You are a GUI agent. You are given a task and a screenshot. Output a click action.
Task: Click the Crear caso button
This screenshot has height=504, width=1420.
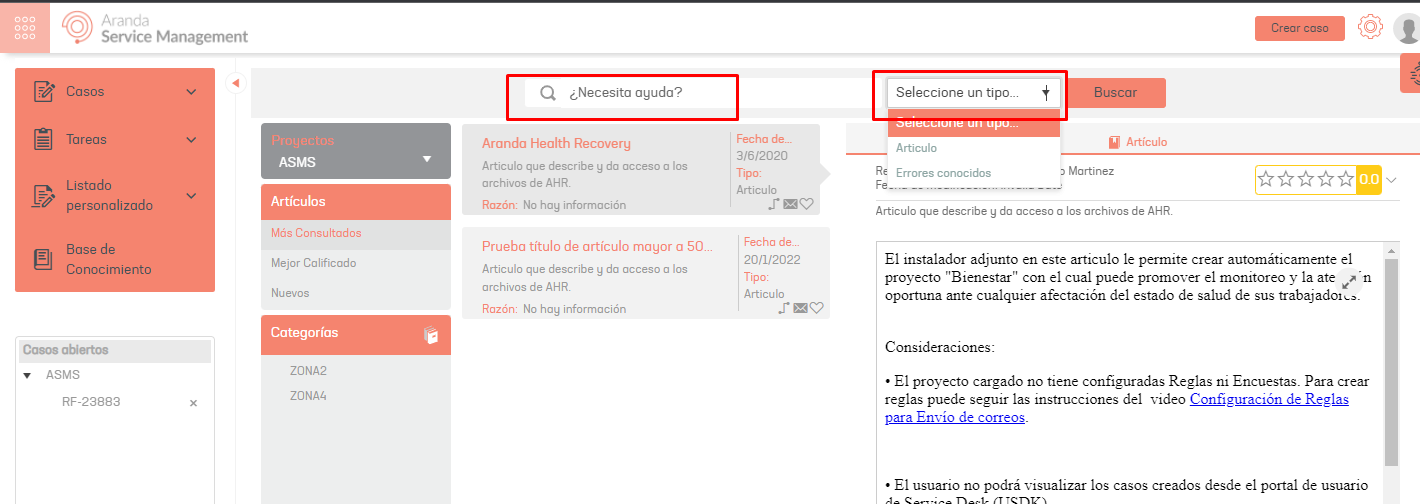pyautogui.click(x=1300, y=28)
